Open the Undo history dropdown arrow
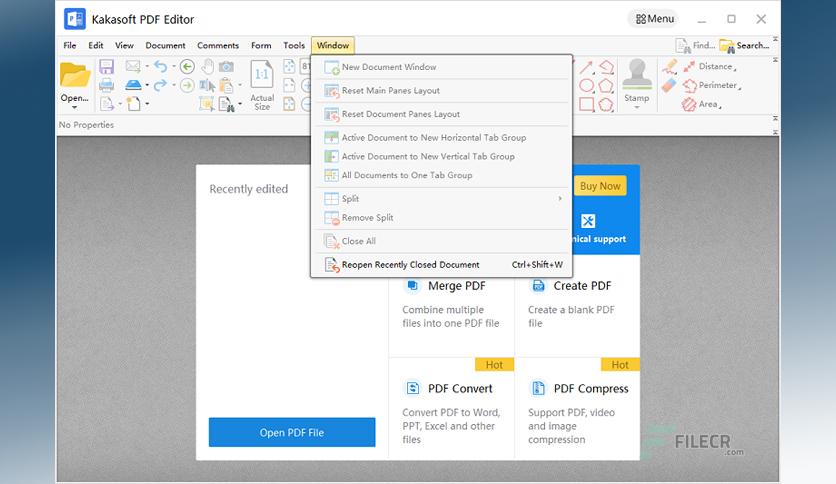The height and width of the screenshot is (484, 836). 174,67
